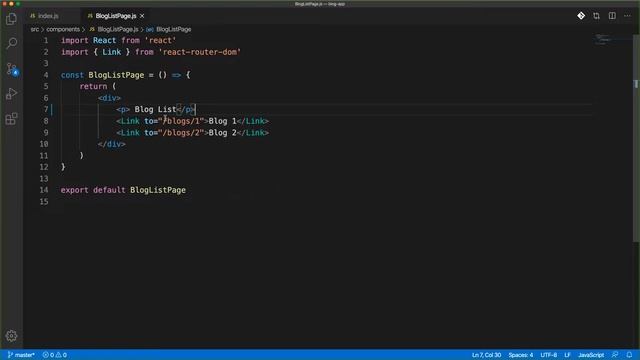Open the Explorer view in activity bar
Image resolution: width=640 pixels, height=360 pixels.
pos(11,19)
